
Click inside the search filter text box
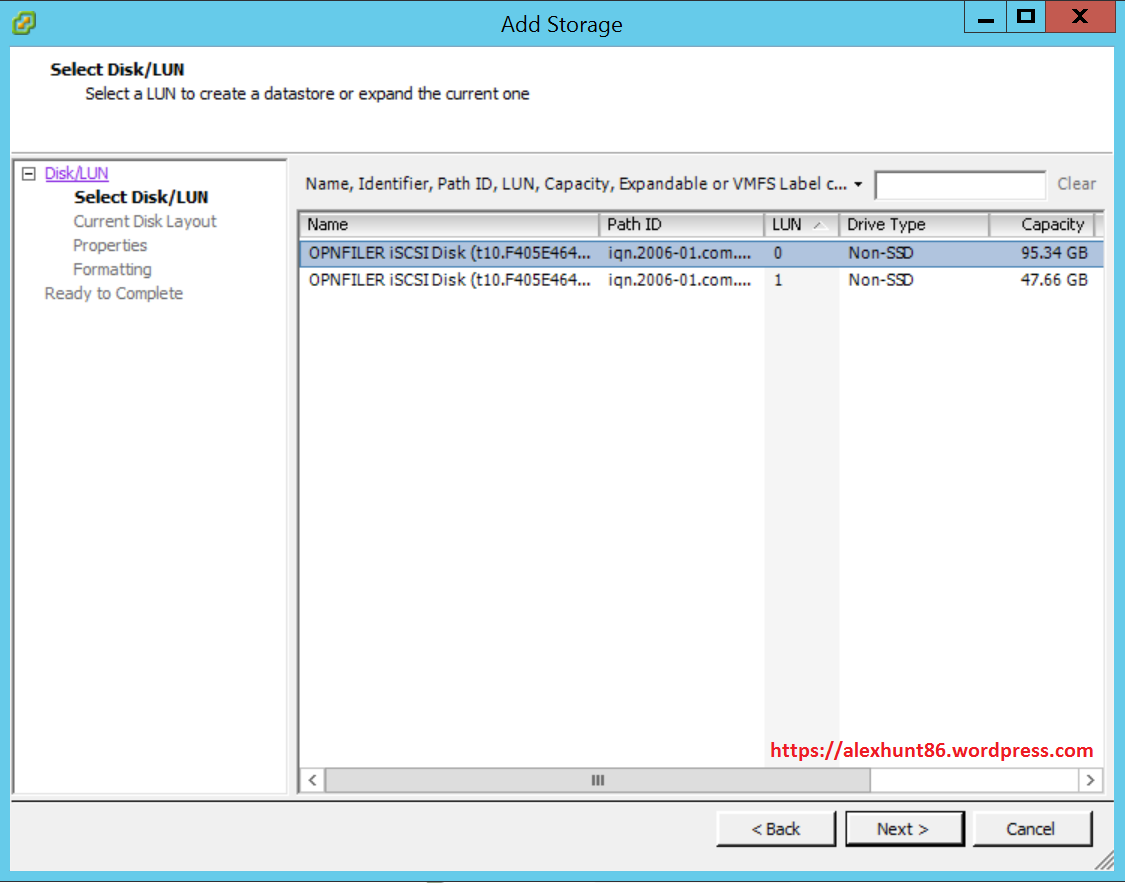pos(959,184)
